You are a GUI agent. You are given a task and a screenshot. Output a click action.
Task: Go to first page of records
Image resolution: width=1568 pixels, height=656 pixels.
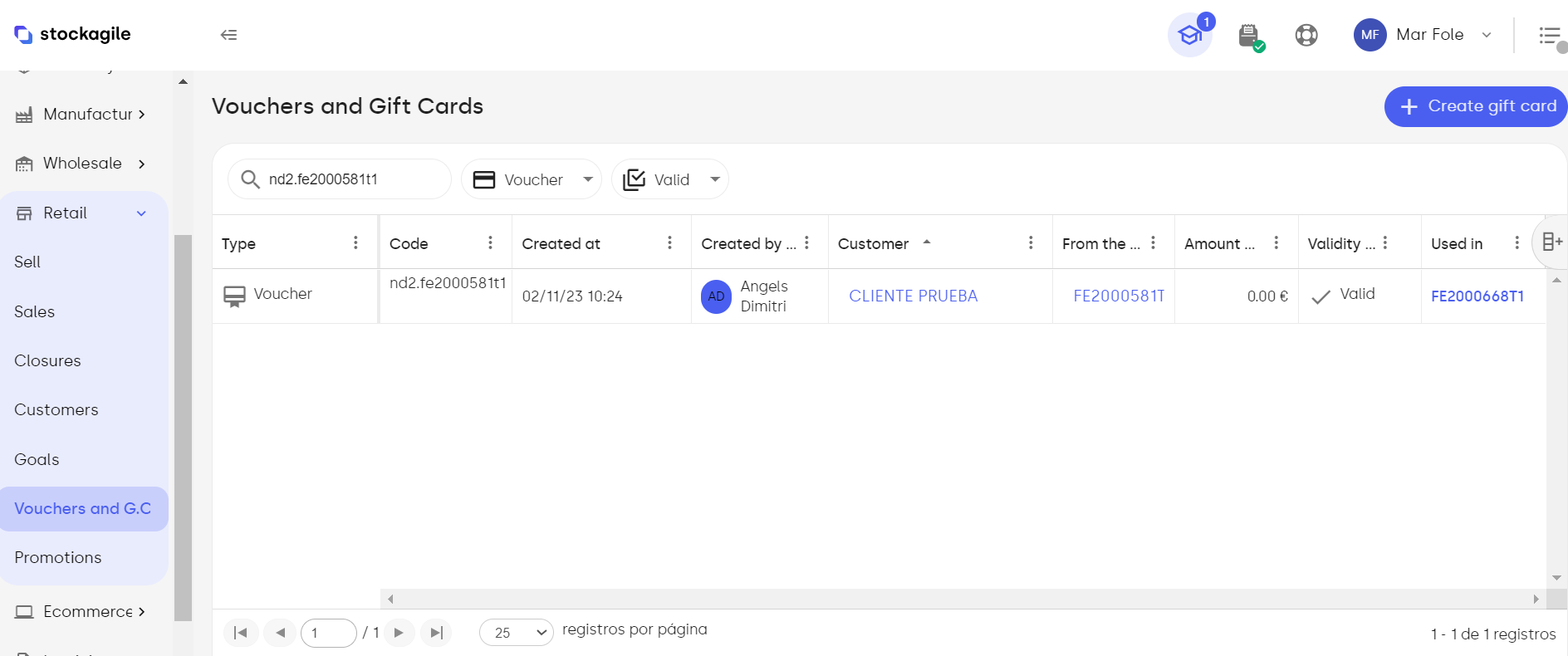pos(241,633)
